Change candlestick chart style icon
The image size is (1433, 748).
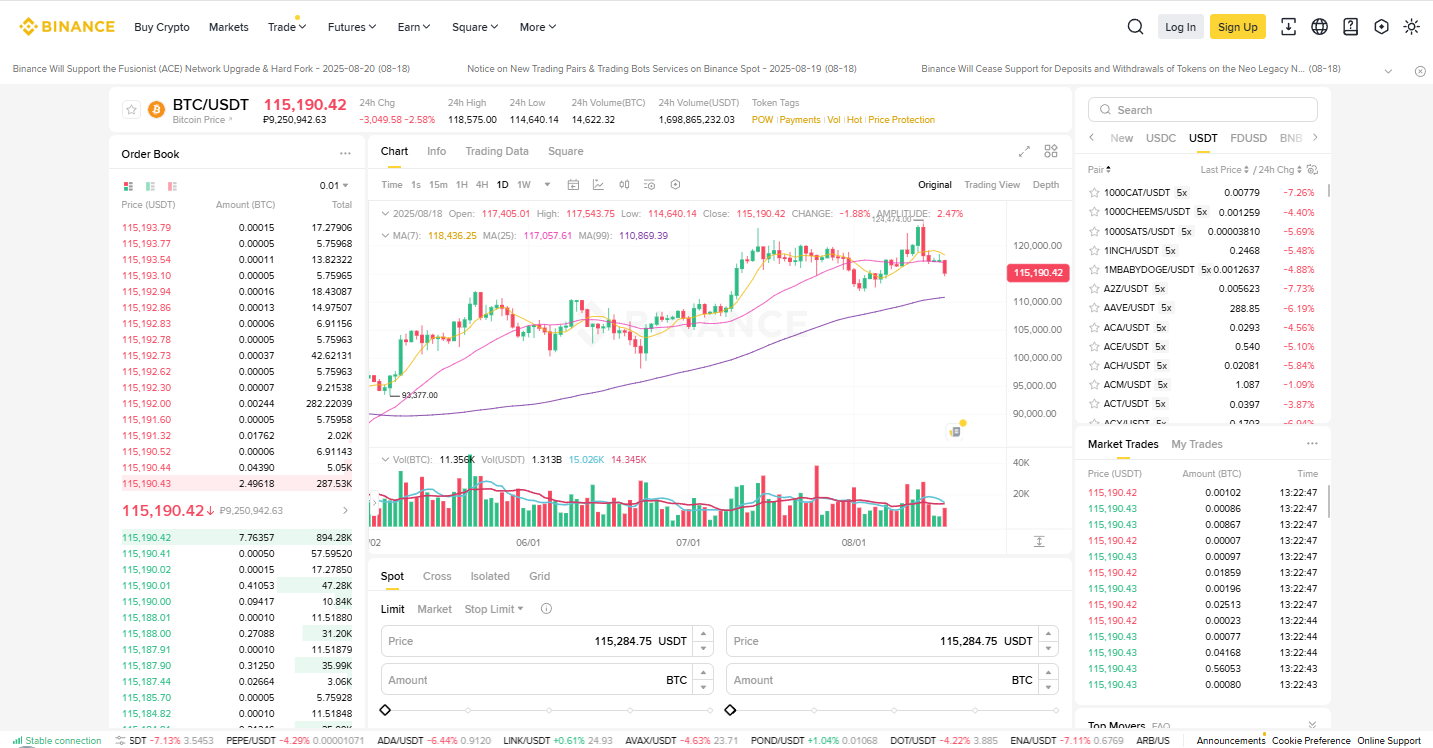[x=624, y=184]
